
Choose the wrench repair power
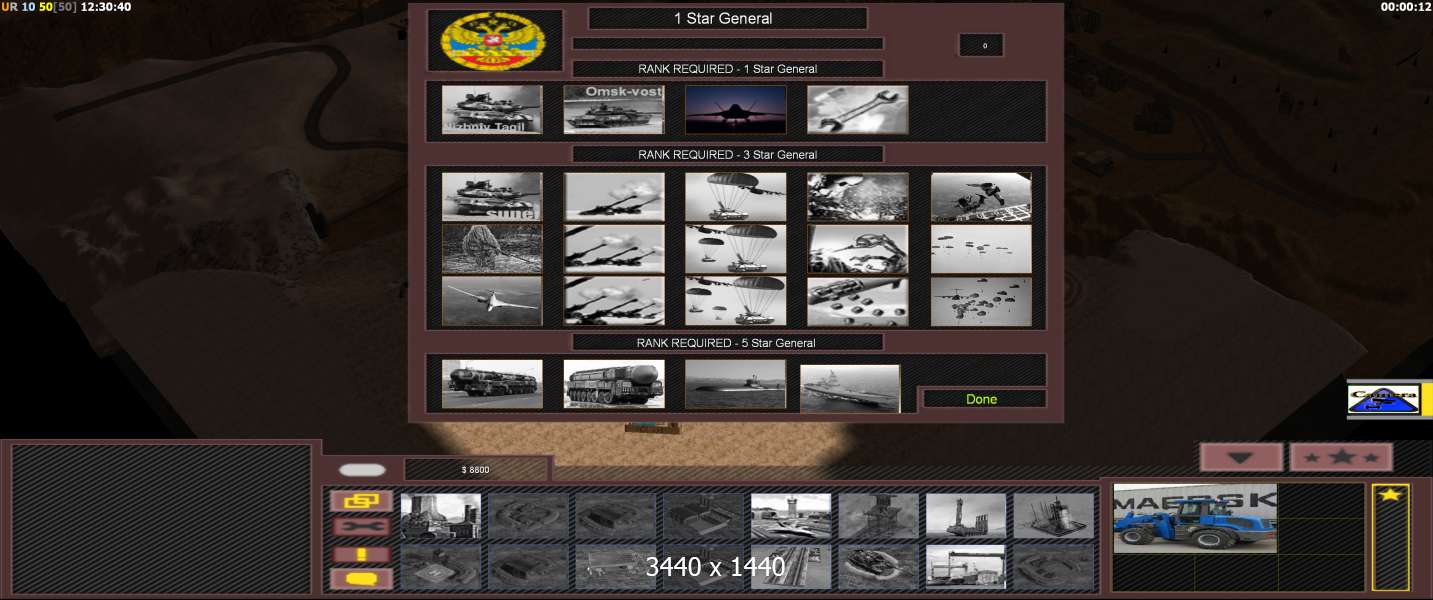point(858,109)
